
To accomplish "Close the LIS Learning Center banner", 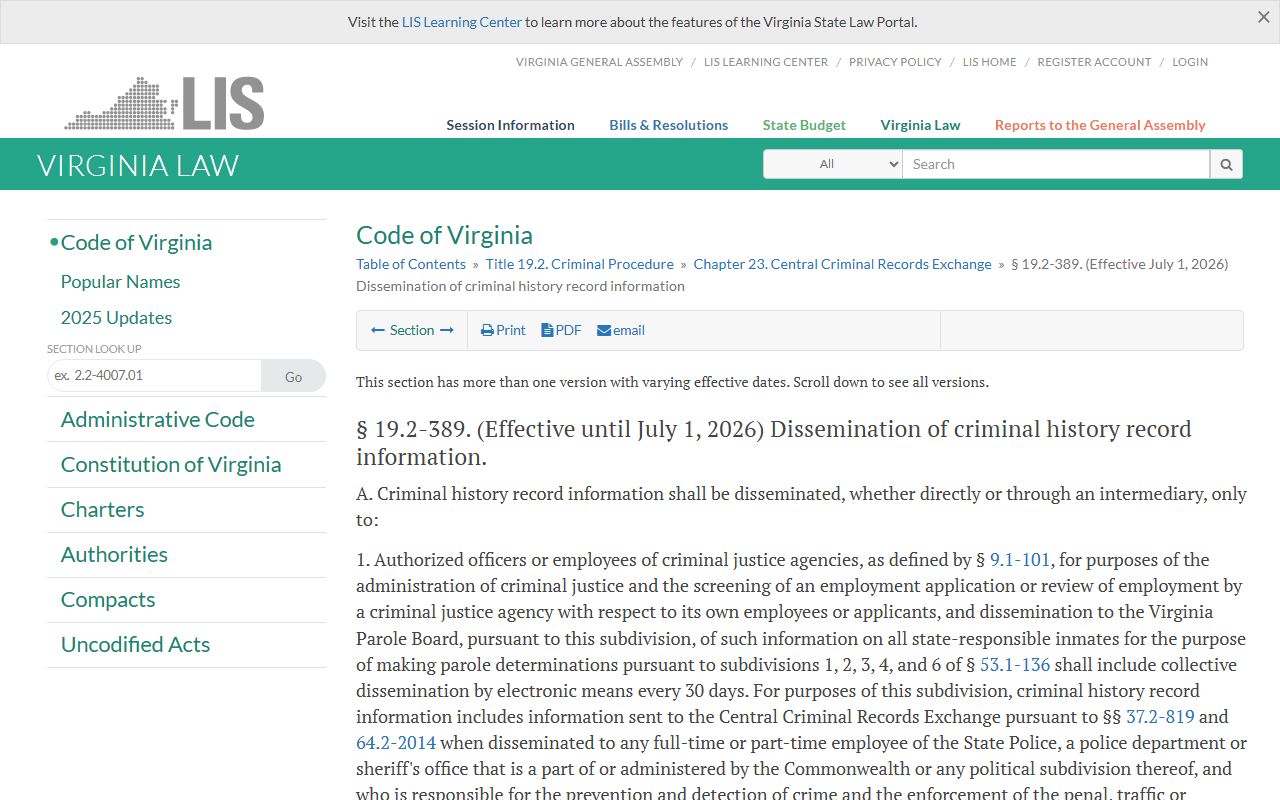I will point(1263,17).
